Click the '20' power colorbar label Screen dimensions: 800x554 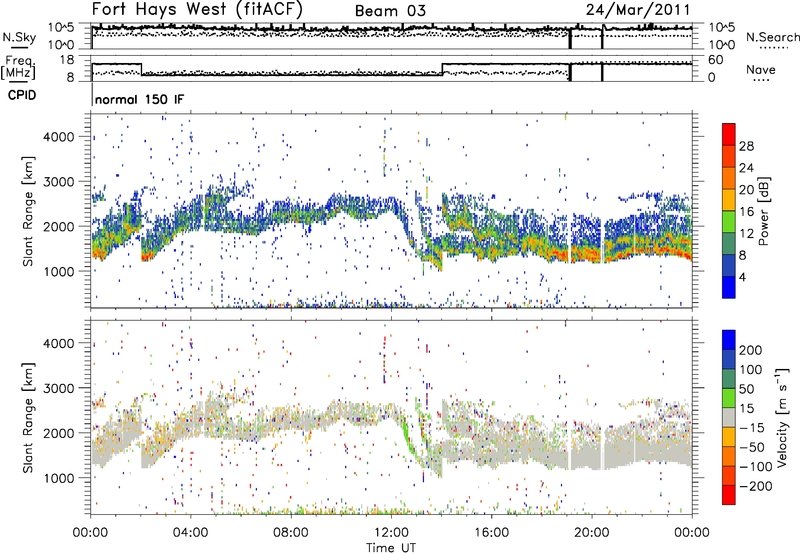click(x=746, y=190)
